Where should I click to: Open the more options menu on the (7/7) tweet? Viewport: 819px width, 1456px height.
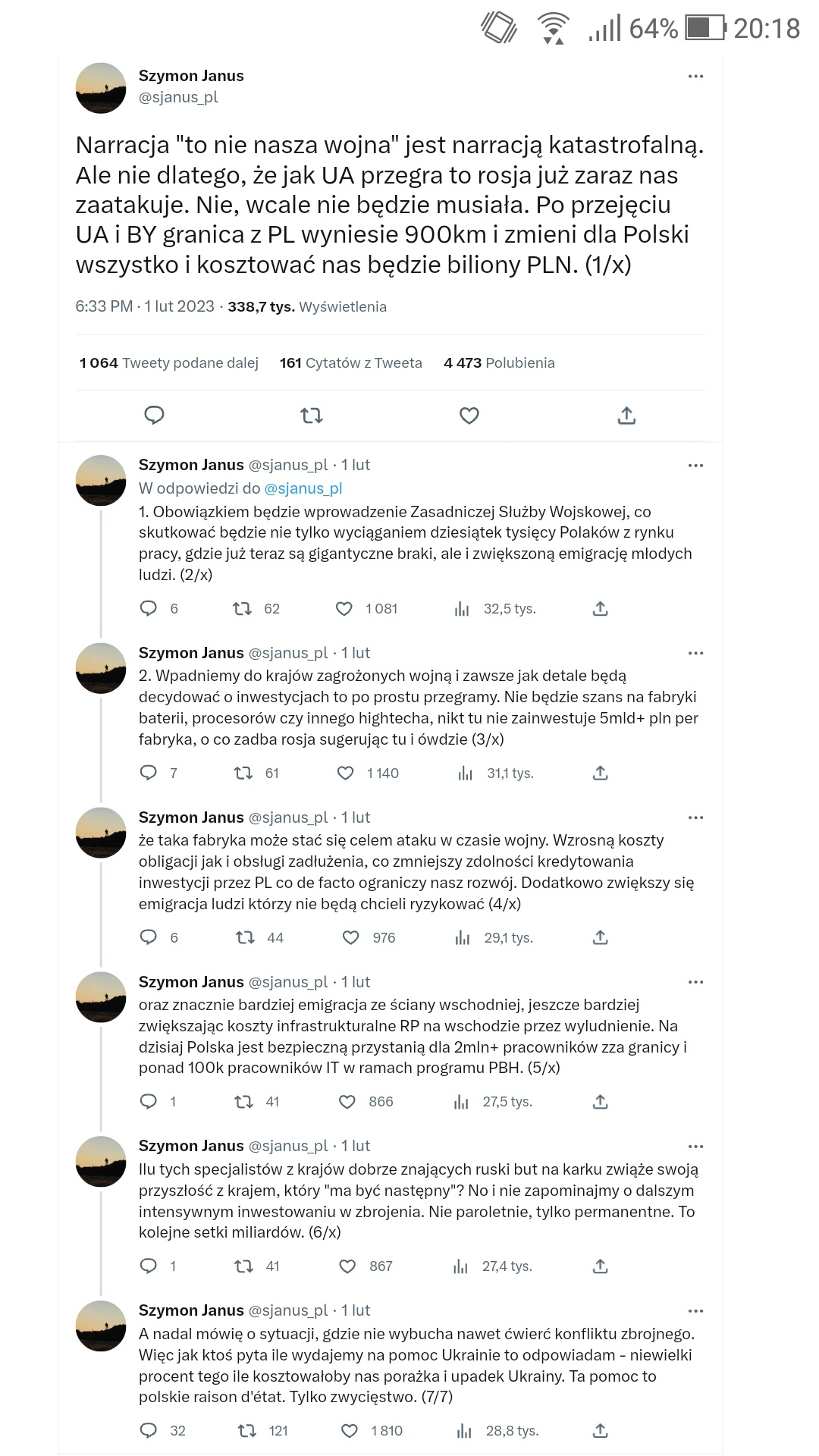pyautogui.click(x=695, y=1311)
